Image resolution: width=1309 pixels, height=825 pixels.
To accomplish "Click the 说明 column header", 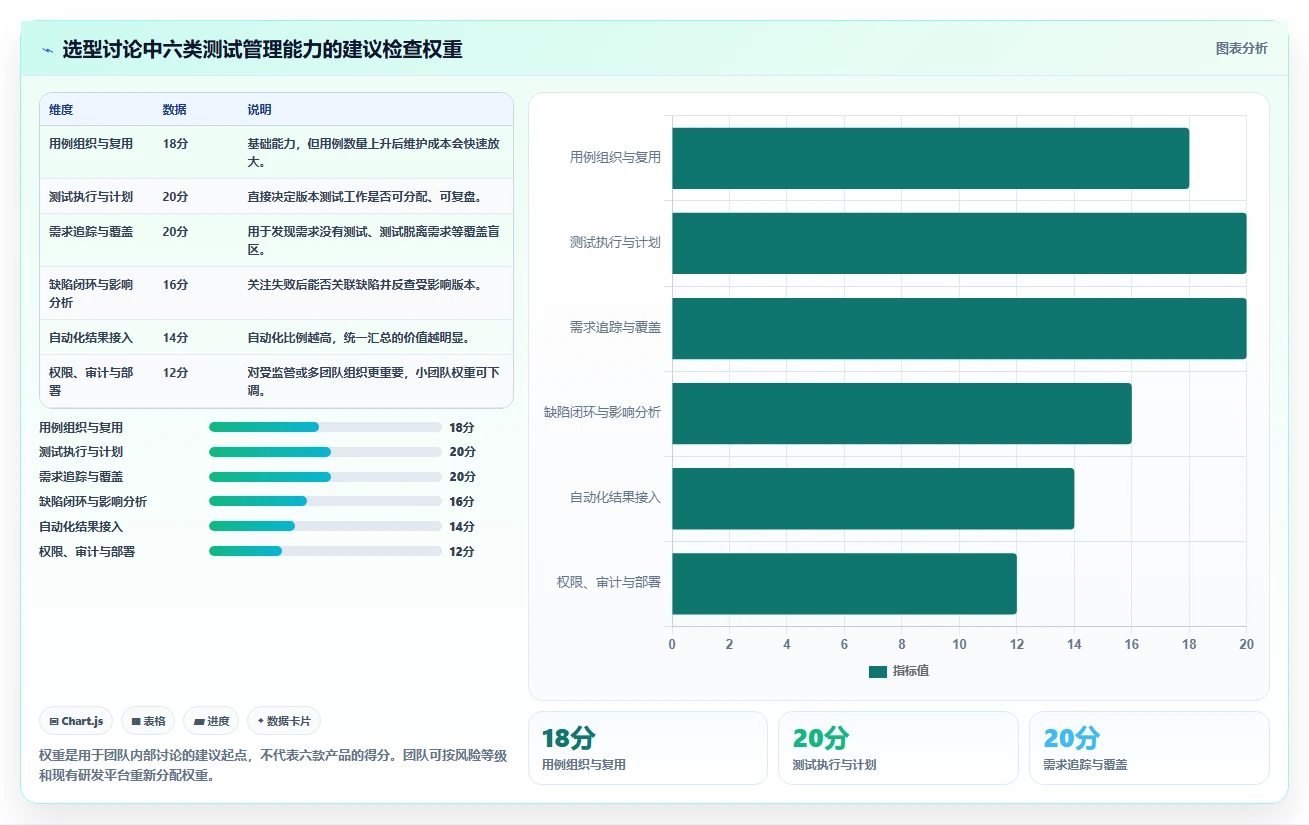I will 260,110.
